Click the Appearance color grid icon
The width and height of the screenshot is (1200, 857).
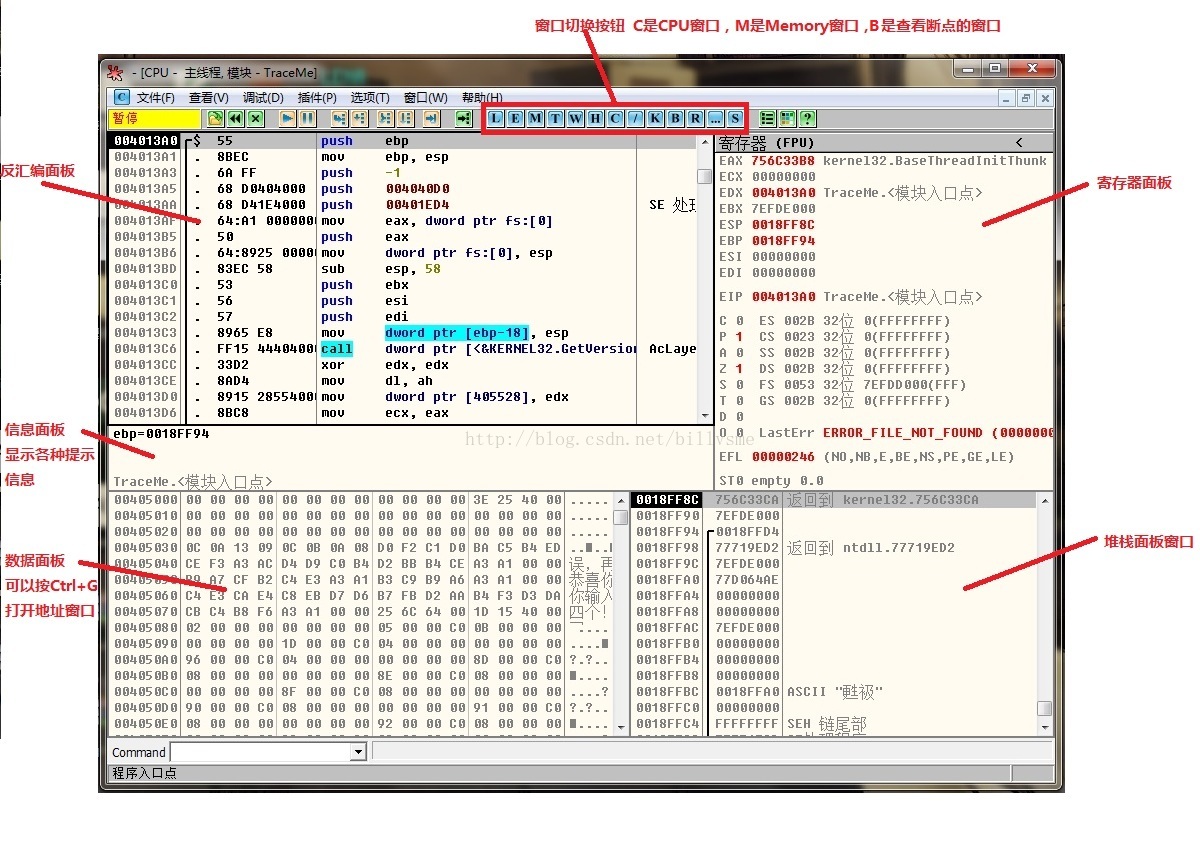click(787, 118)
